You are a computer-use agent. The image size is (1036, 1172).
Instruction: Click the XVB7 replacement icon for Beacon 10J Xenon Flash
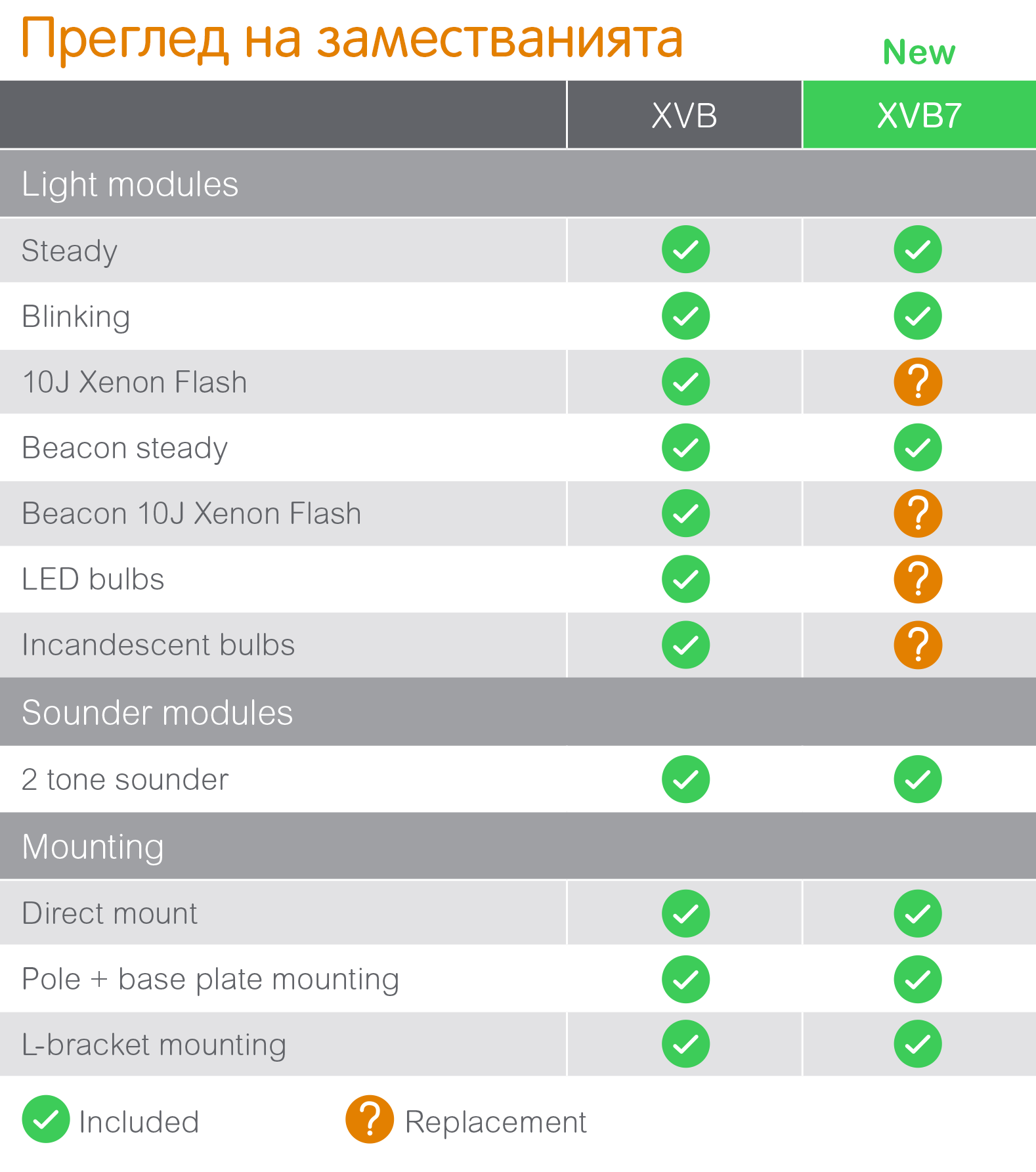point(918,513)
